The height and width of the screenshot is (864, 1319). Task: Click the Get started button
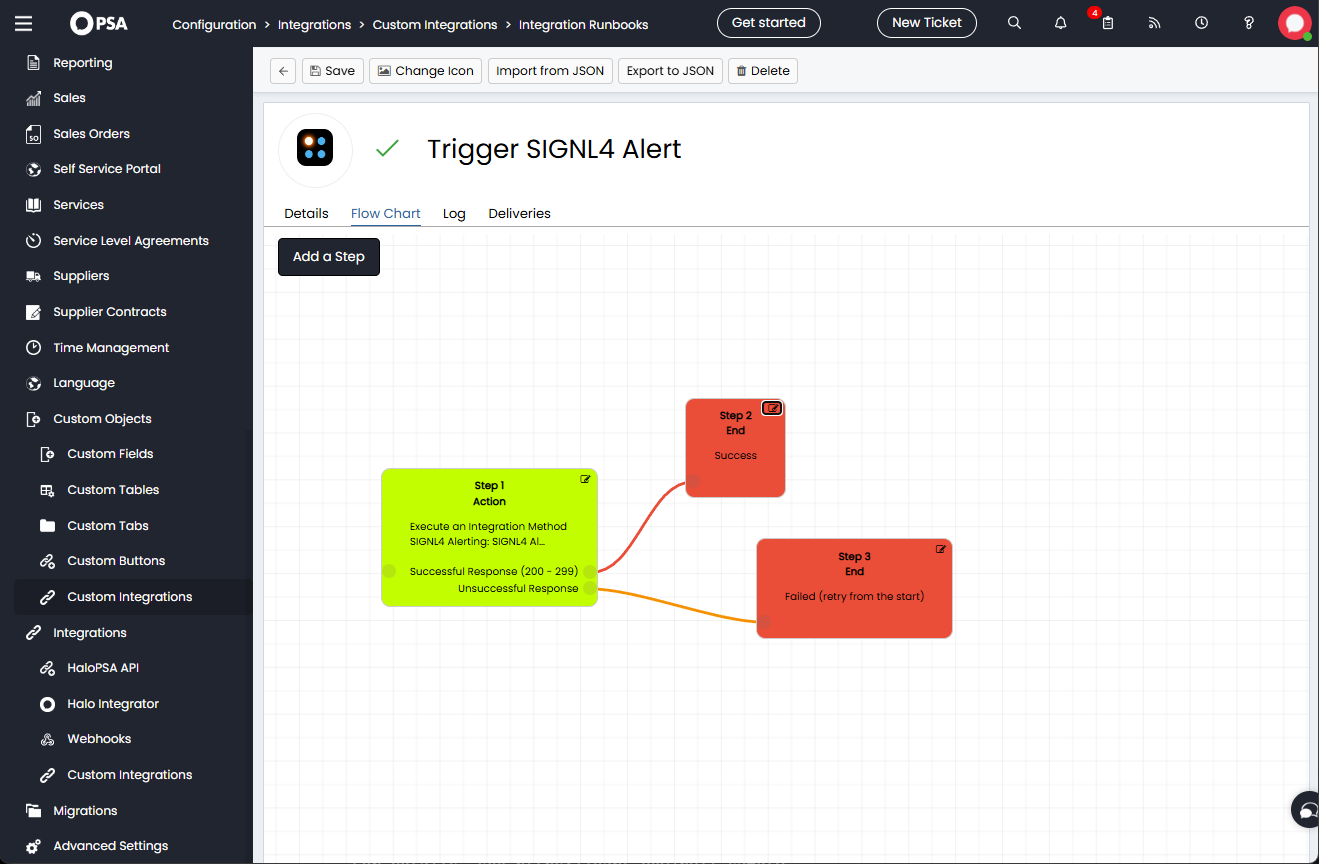click(769, 23)
